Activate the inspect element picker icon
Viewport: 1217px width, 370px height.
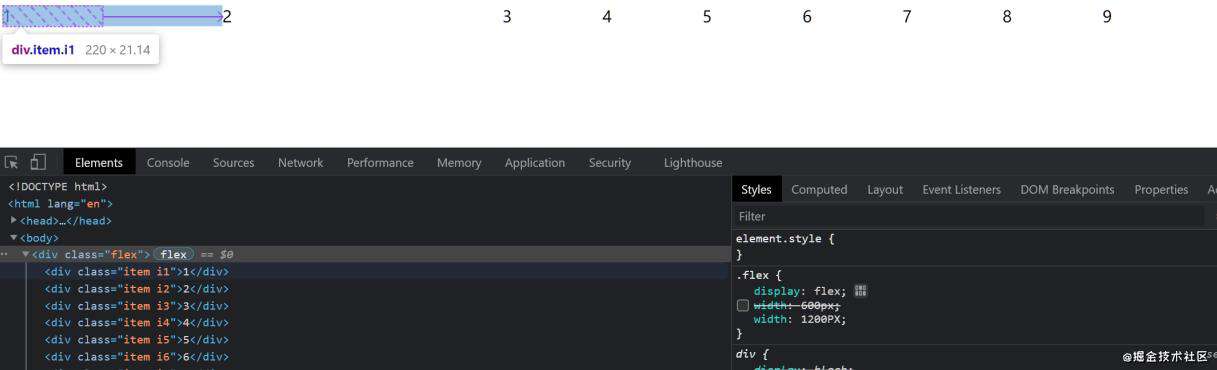(x=11, y=162)
